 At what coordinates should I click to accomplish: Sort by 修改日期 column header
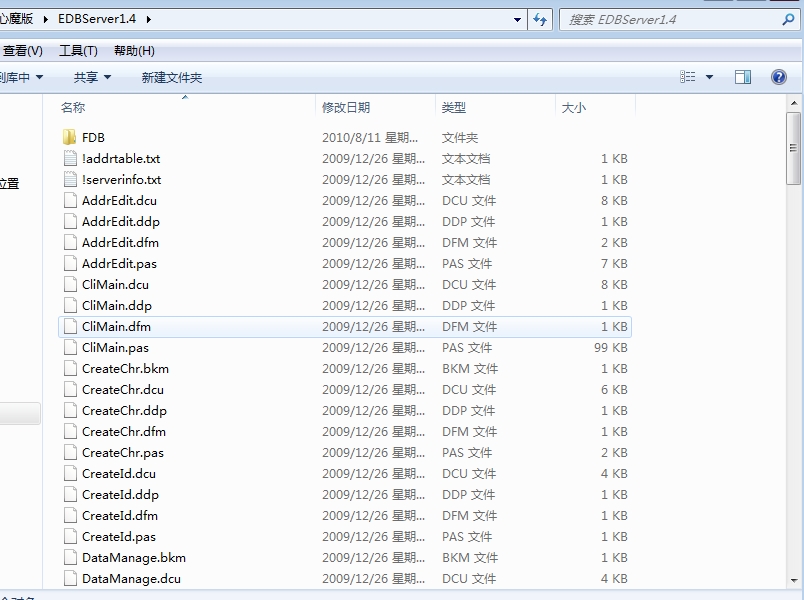tap(346, 107)
